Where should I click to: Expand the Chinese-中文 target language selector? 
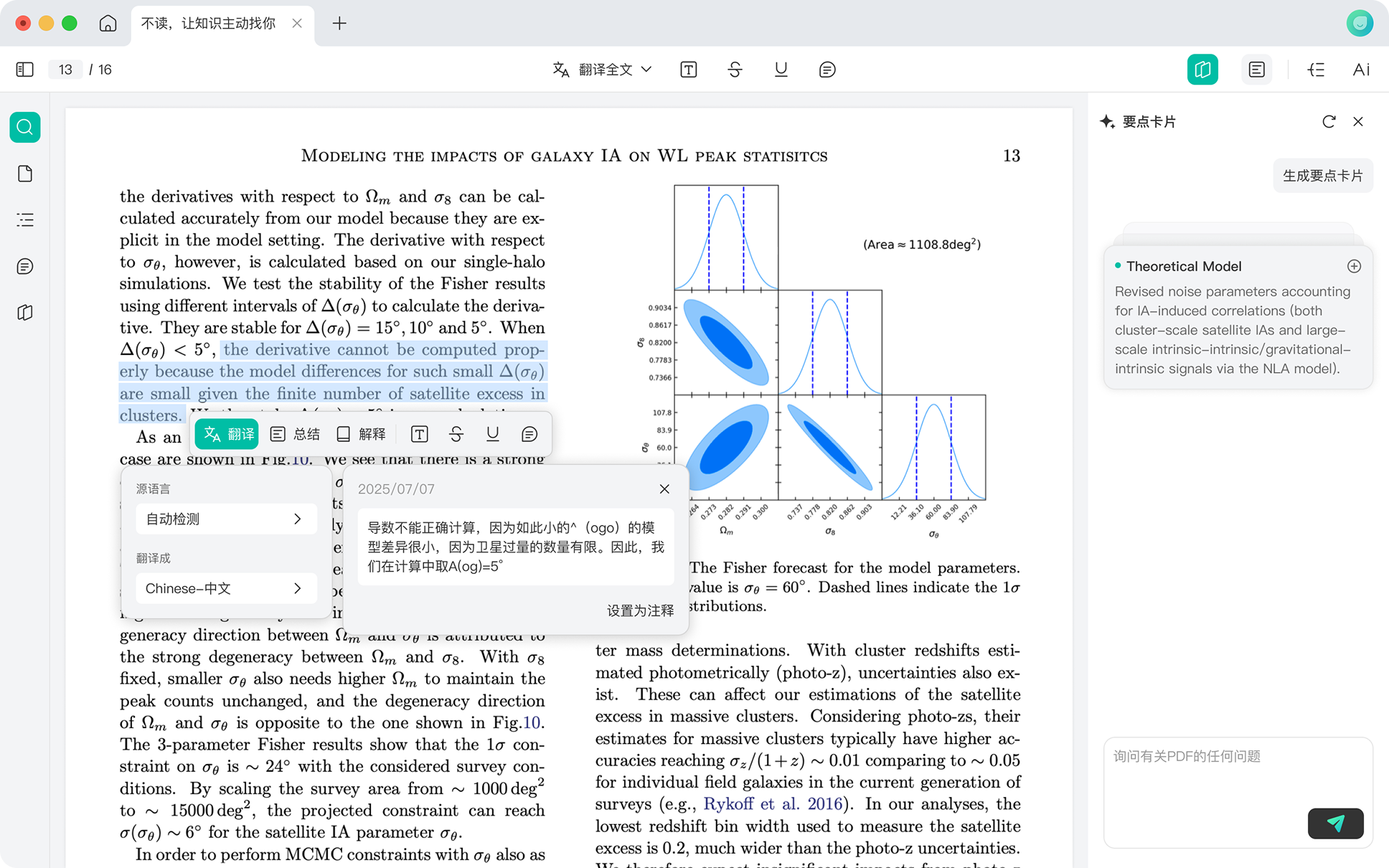pyautogui.click(x=226, y=588)
